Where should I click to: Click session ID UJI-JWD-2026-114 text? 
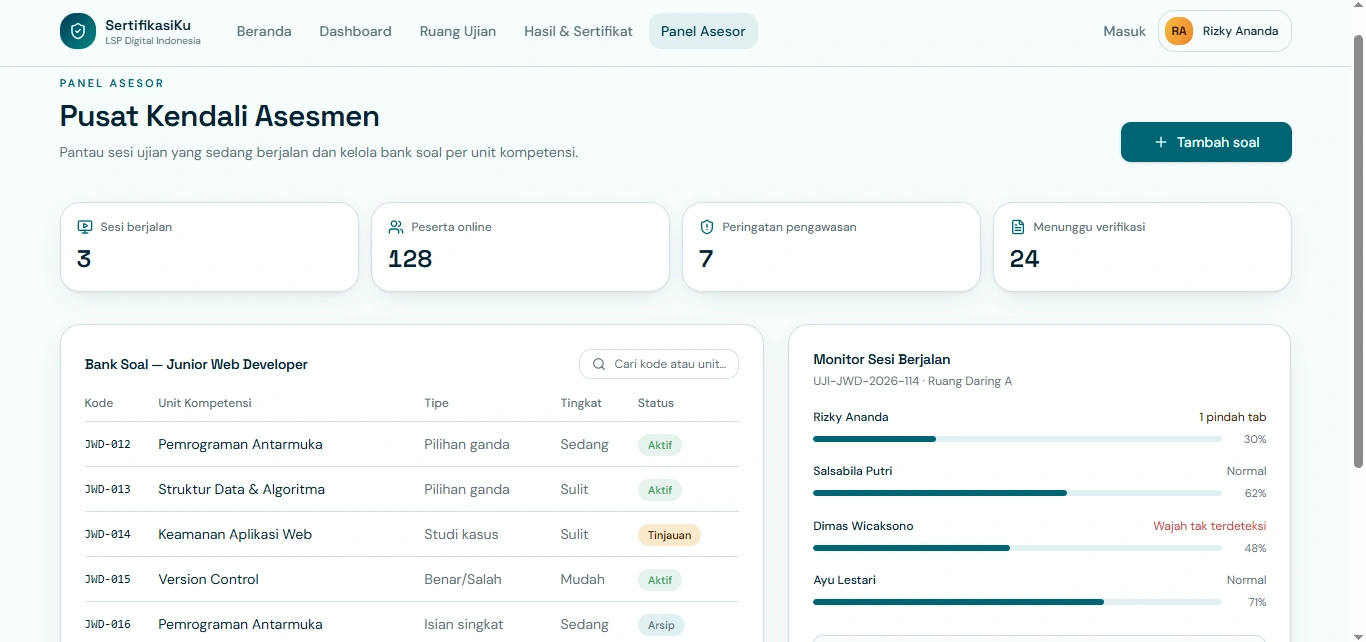(x=866, y=381)
